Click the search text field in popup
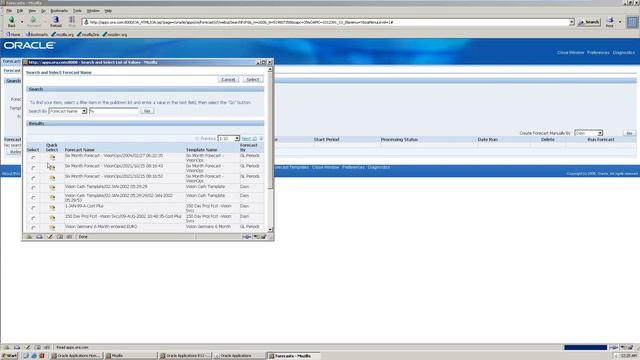Screen dimensions: 640x360 pyautogui.click(x=114, y=111)
